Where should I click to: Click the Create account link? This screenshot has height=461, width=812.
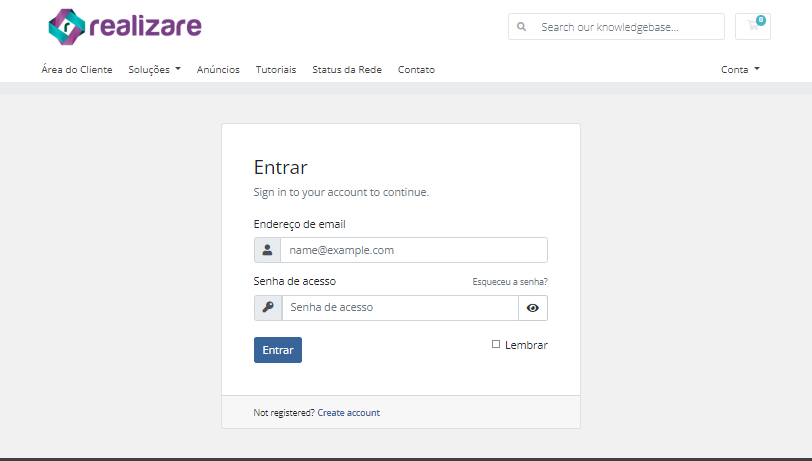pyautogui.click(x=349, y=413)
